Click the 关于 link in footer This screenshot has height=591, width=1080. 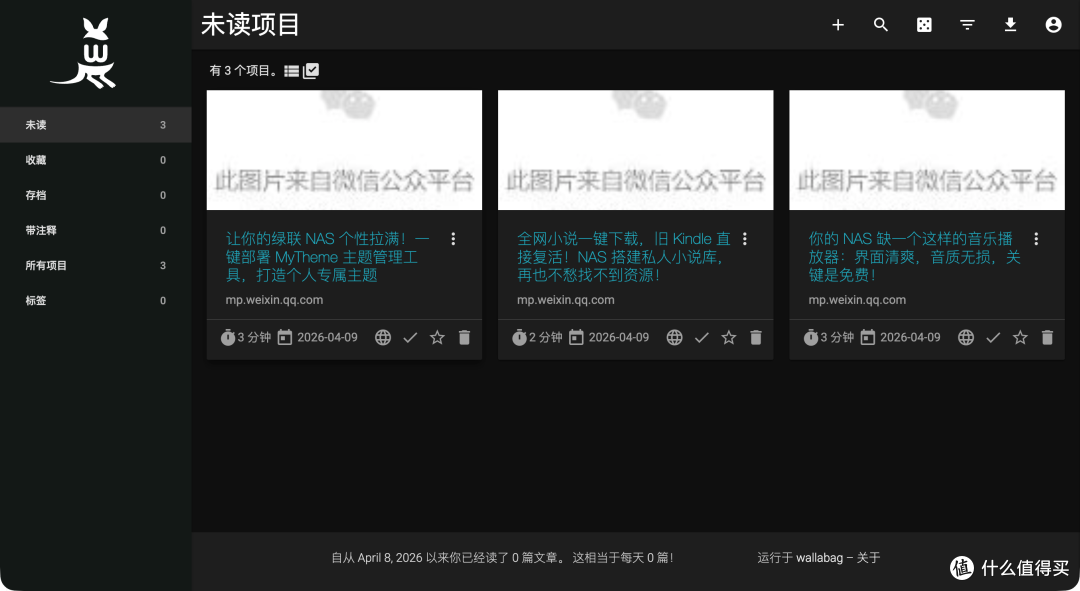pos(868,557)
